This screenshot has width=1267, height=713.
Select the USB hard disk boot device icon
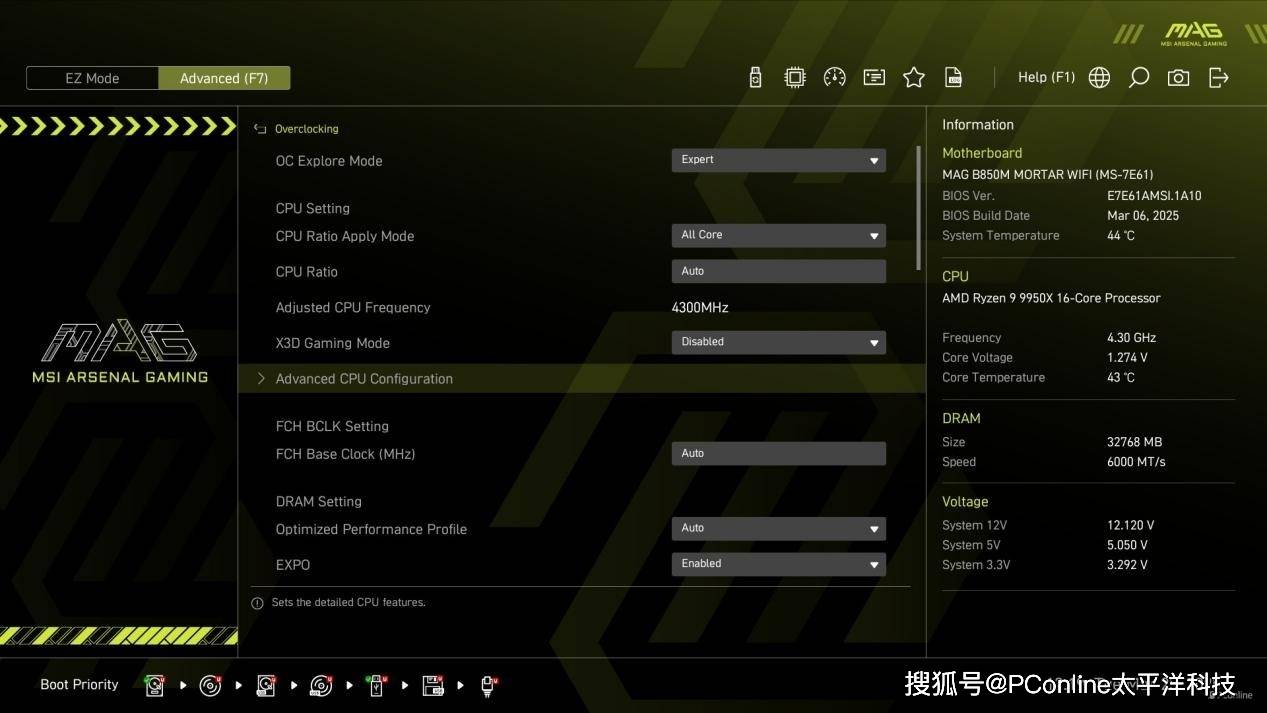[266, 685]
